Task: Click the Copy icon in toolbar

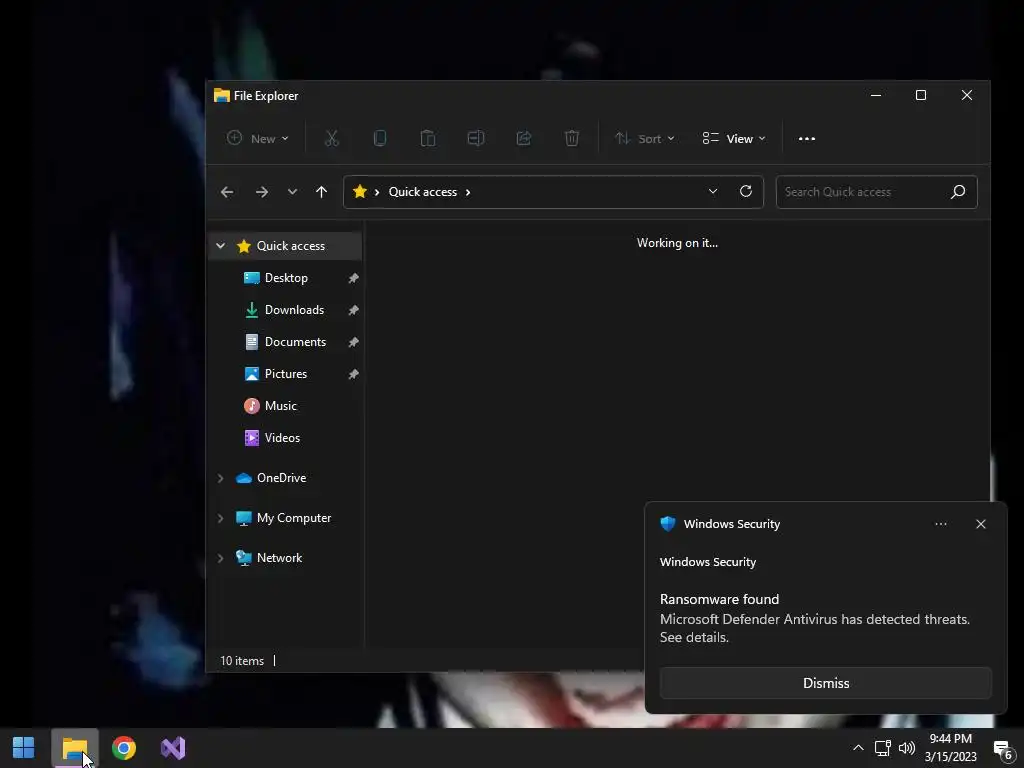Action: pos(379,138)
